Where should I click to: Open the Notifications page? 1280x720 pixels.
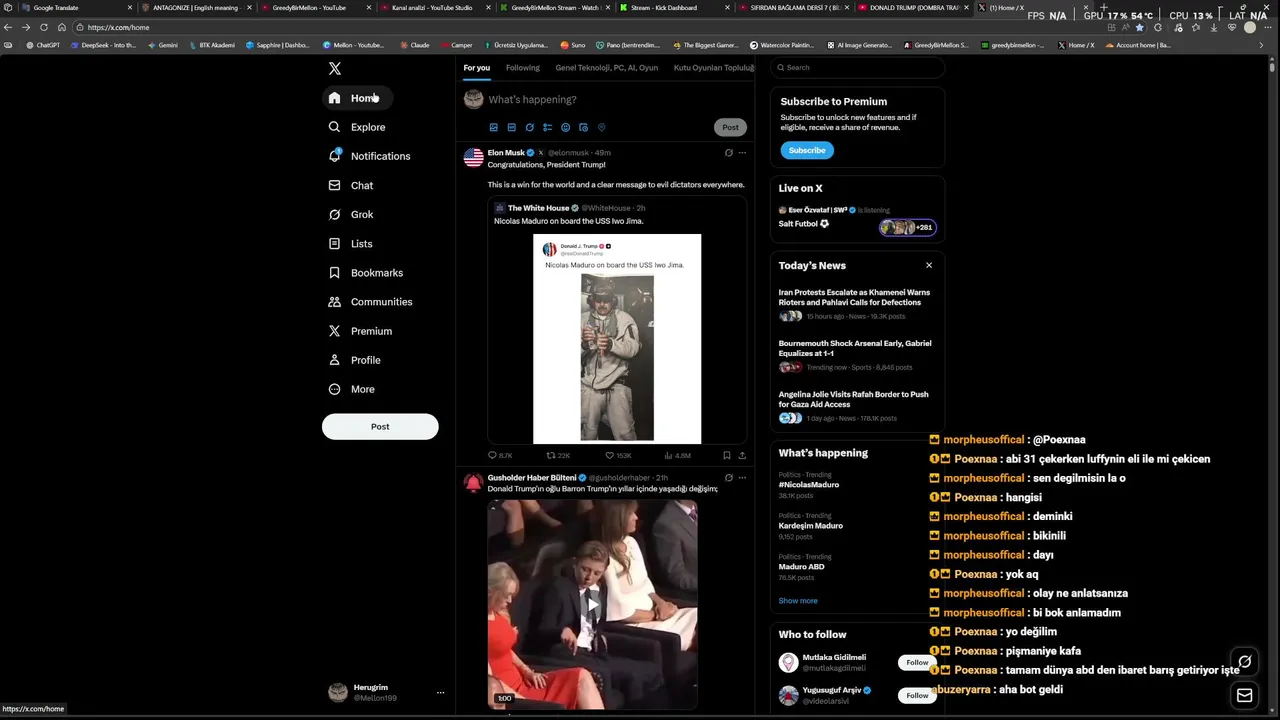click(x=369, y=156)
